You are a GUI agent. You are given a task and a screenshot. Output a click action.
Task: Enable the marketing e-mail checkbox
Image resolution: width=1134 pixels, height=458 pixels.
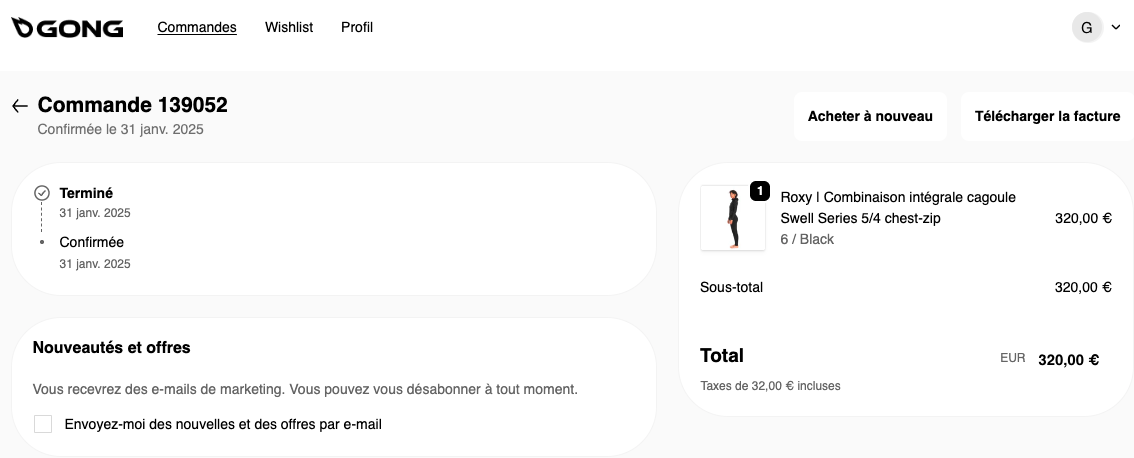43,424
